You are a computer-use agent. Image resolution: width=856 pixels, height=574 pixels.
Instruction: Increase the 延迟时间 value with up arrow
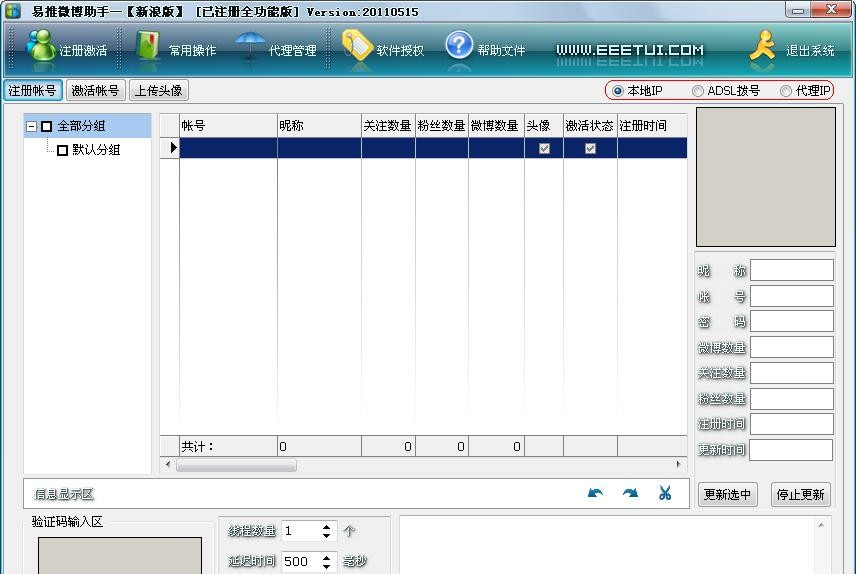[326, 557]
